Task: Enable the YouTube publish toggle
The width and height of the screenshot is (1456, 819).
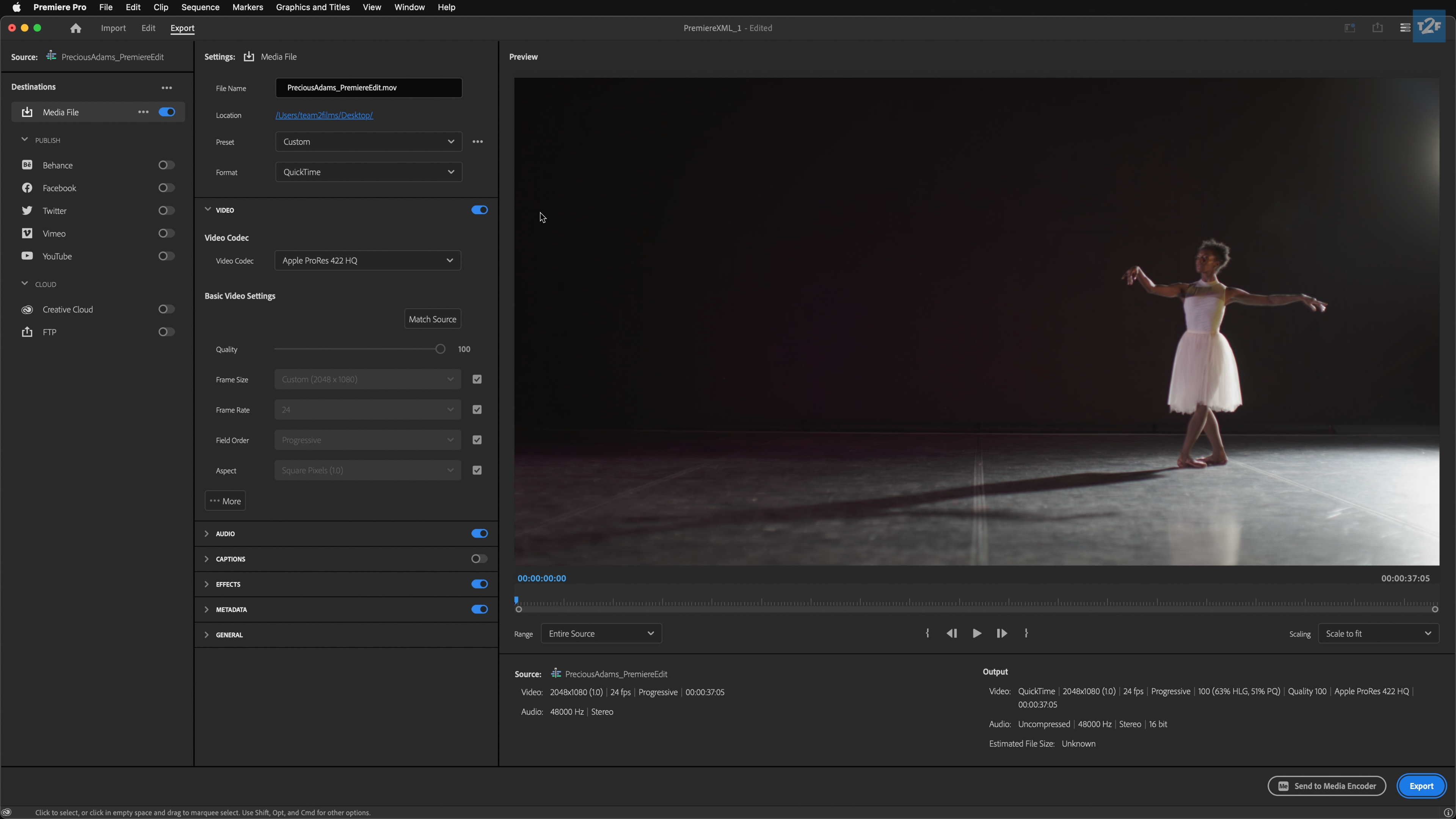Action: pyautogui.click(x=166, y=256)
